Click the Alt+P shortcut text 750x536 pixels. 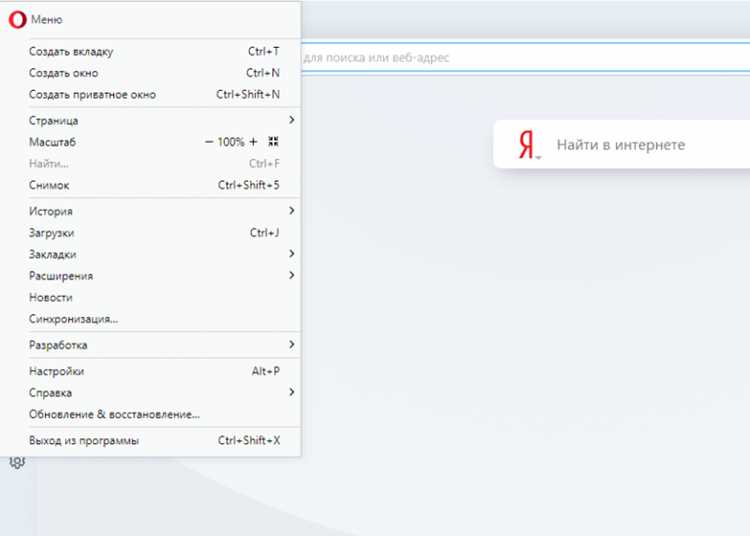coord(265,371)
